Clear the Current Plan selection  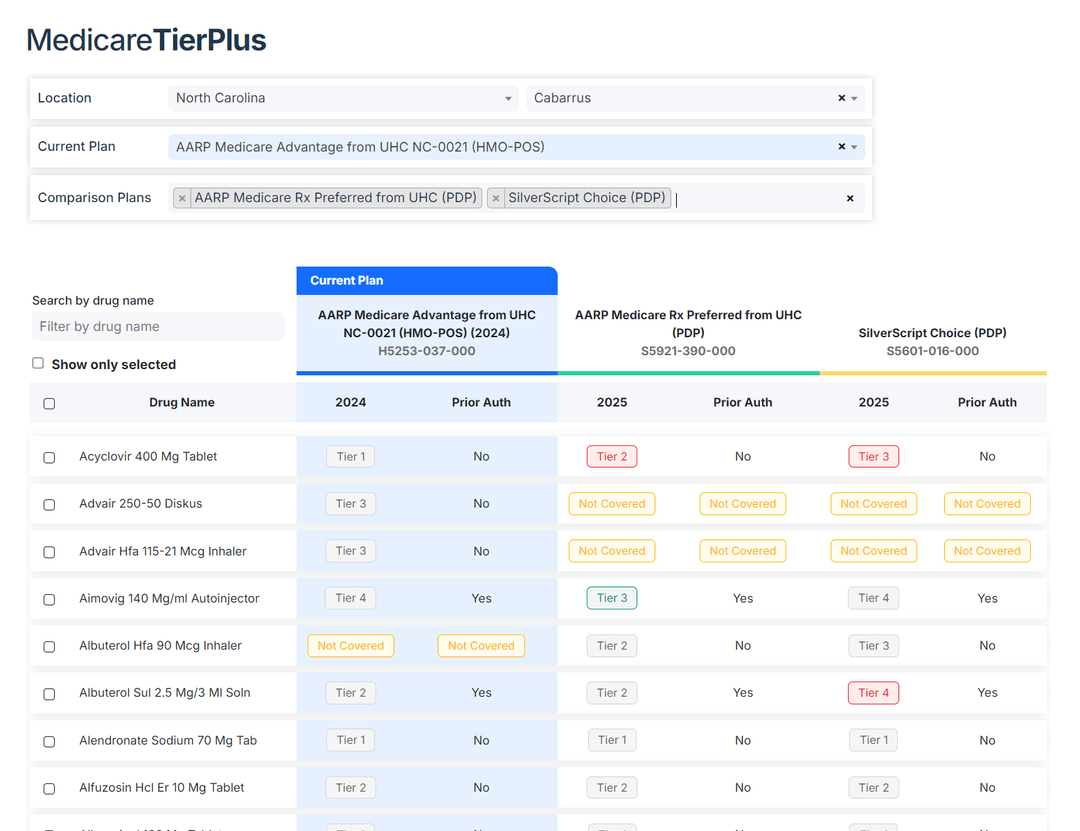click(x=841, y=147)
